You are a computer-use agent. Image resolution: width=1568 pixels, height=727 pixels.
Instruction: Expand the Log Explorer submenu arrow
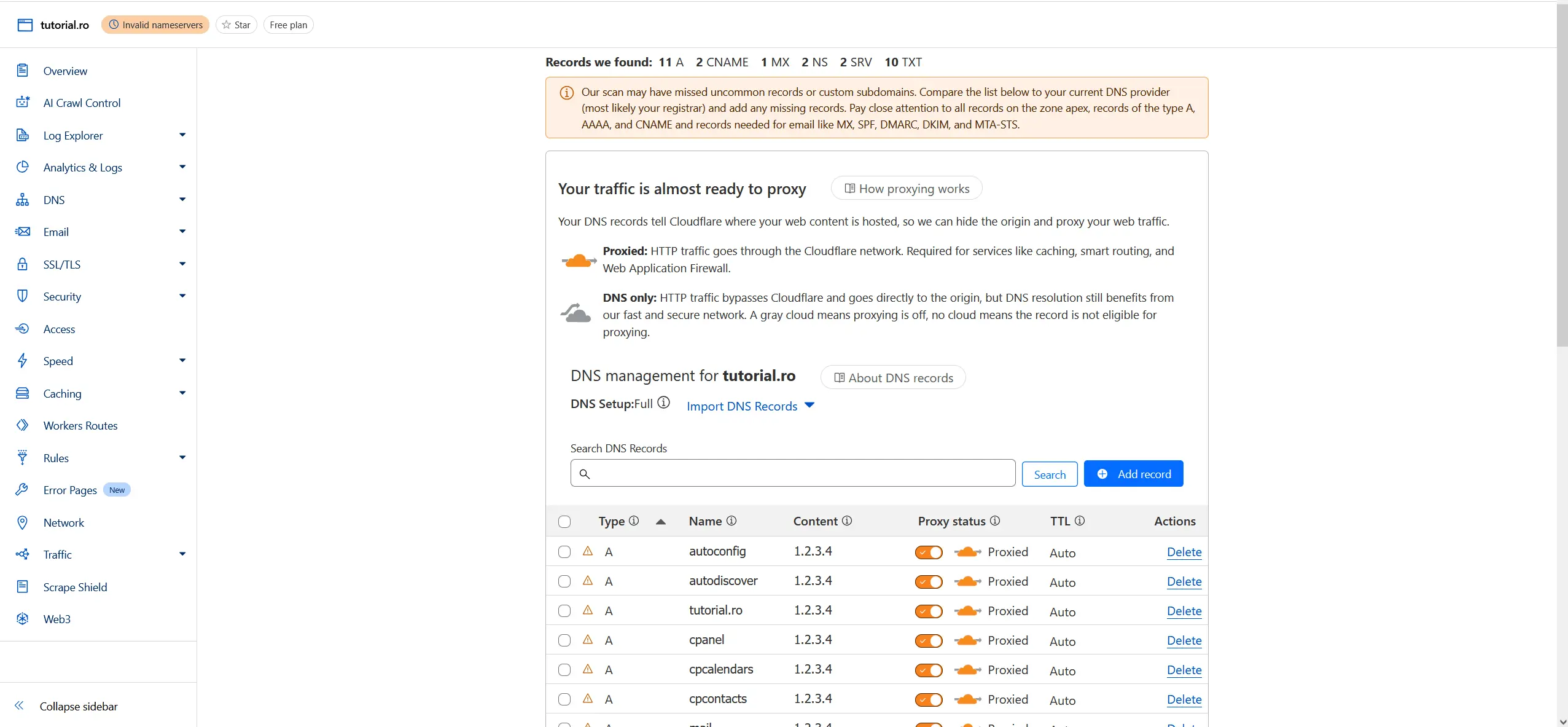182,135
